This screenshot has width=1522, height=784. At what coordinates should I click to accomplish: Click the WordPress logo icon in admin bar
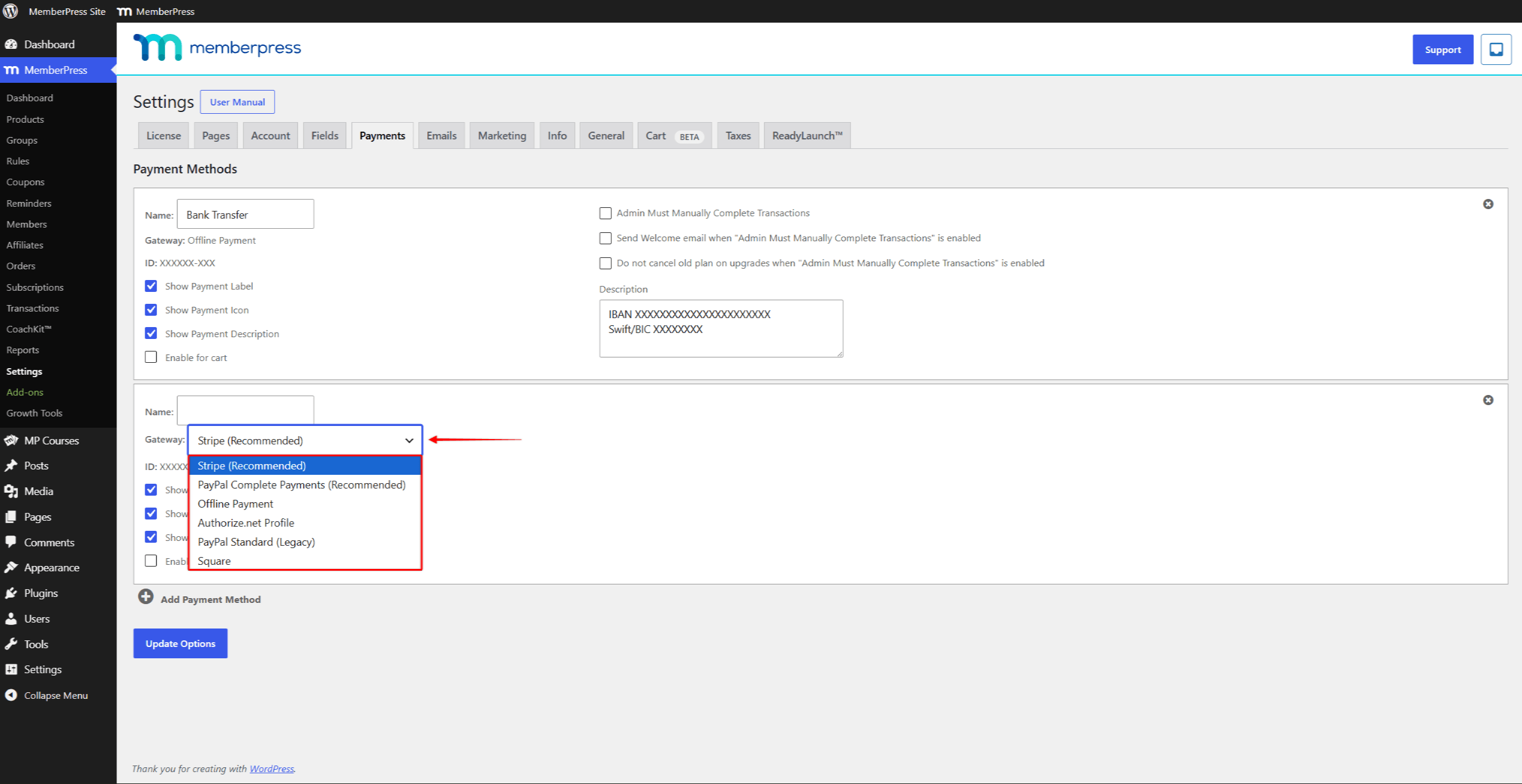point(11,11)
